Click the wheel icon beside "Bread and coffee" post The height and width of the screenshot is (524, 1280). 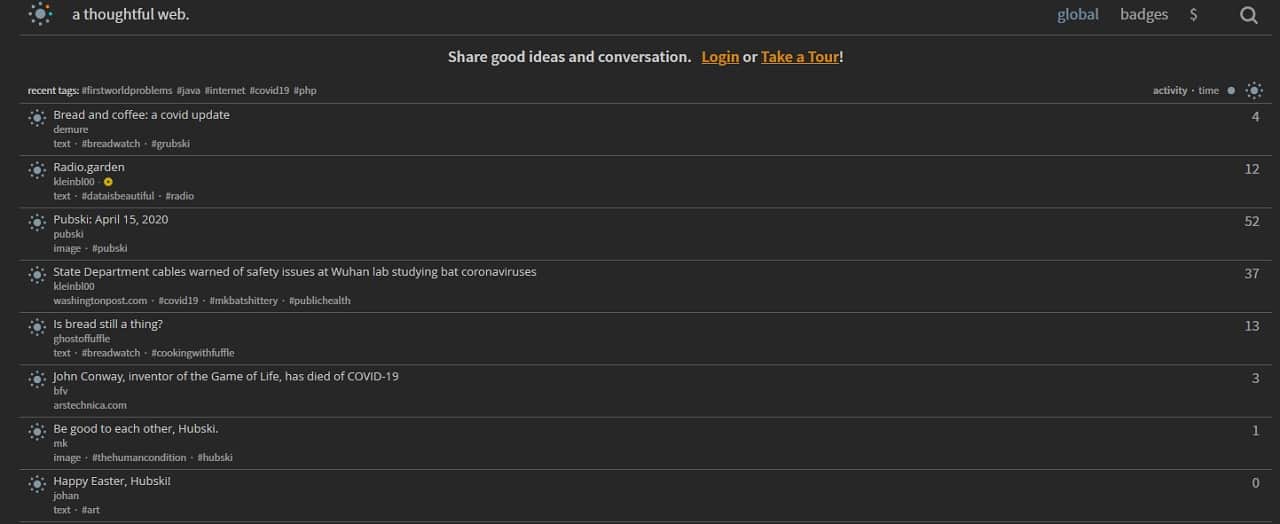(37, 118)
